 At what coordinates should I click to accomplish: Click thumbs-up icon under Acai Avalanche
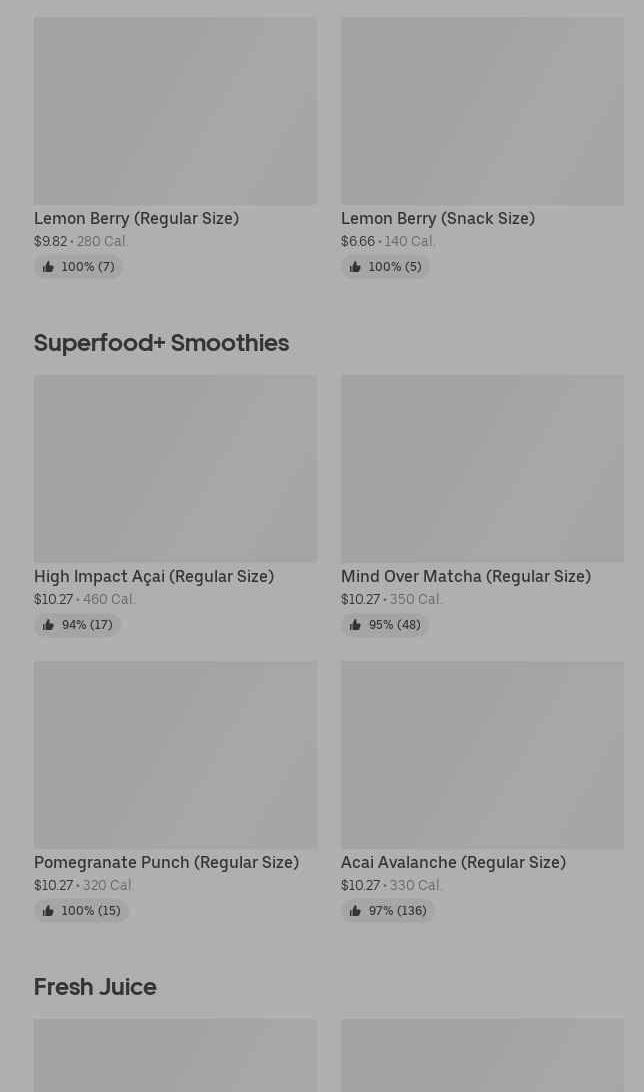tap(355, 911)
